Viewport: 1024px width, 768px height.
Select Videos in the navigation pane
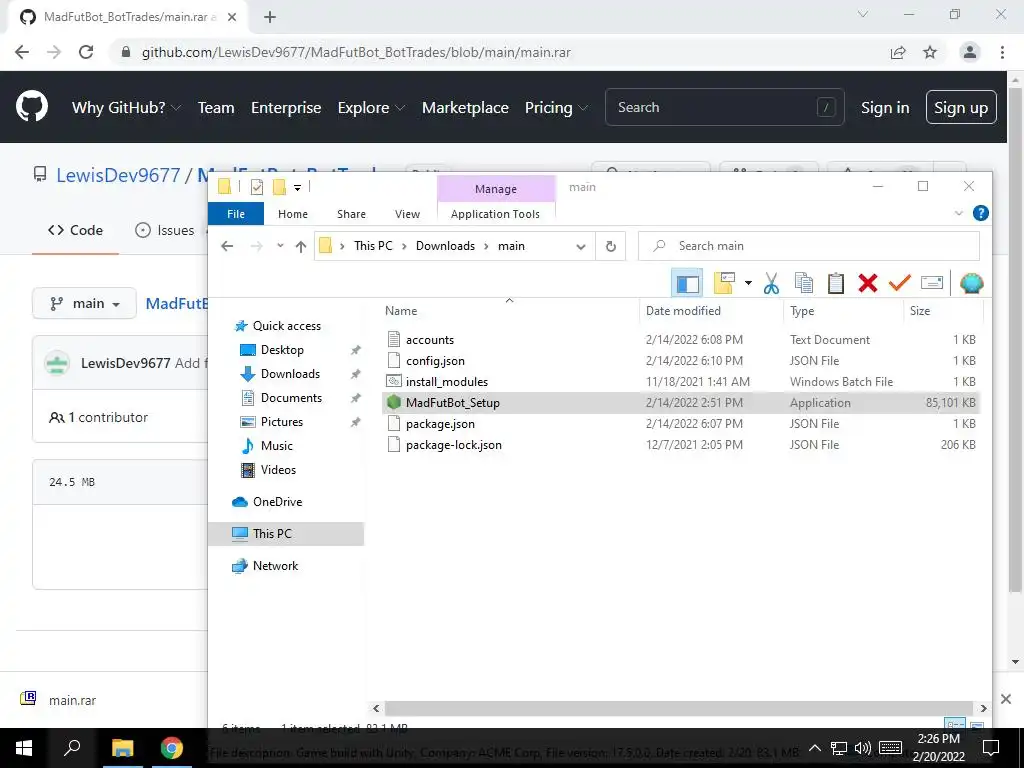pos(278,470)
